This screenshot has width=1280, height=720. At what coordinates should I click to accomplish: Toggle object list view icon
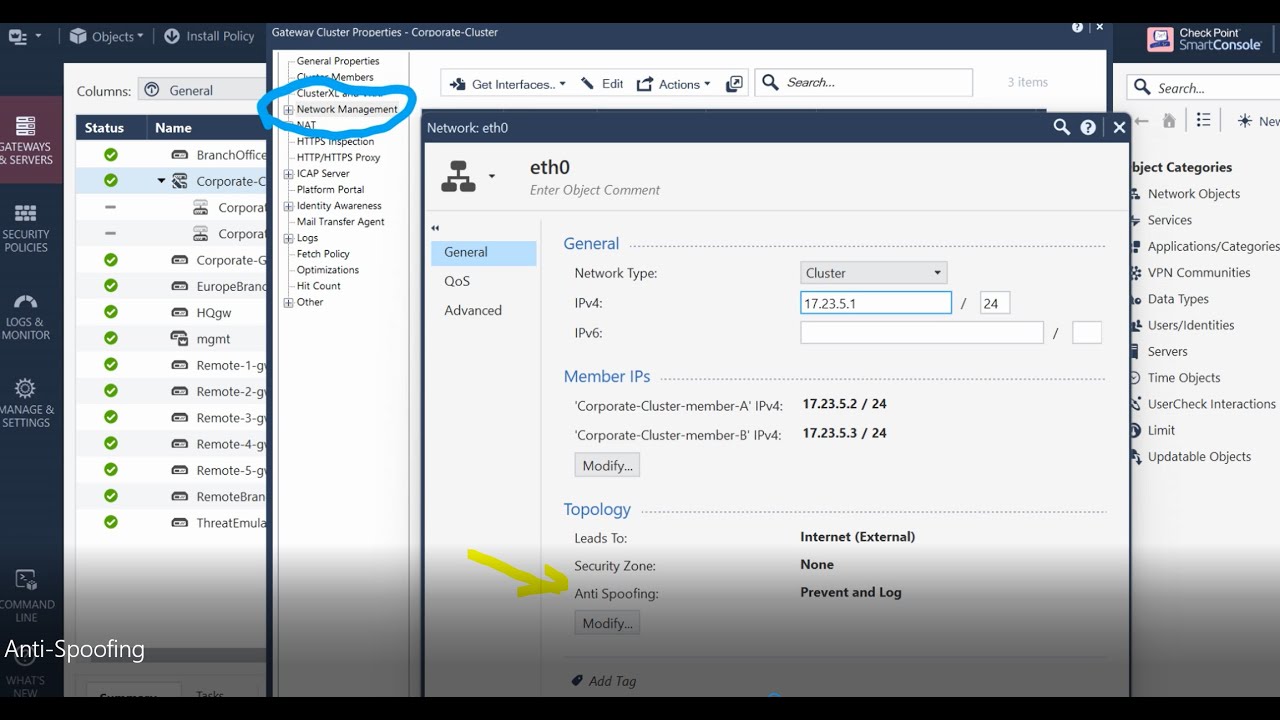coord(1203,120)
